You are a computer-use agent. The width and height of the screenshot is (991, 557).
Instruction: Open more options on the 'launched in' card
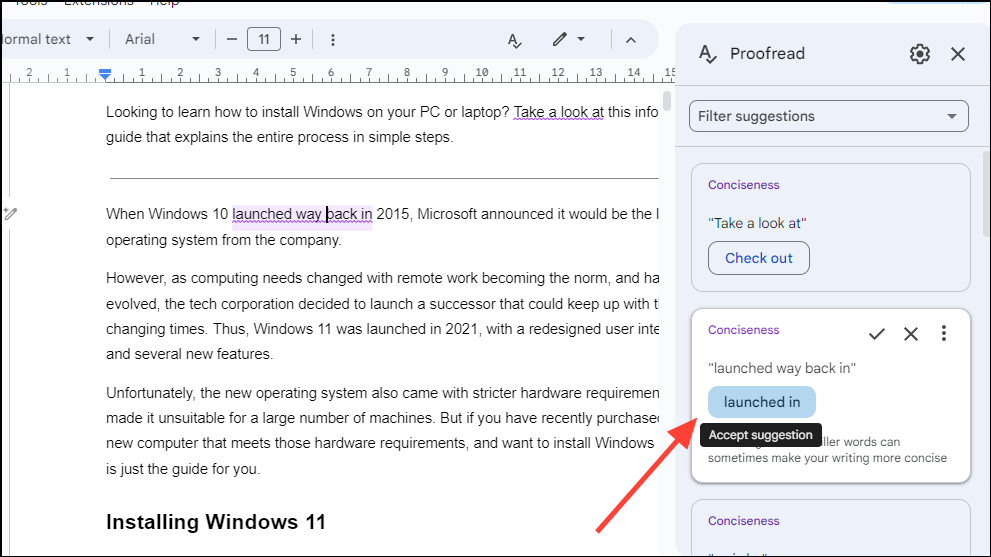[x=944, y=333]
